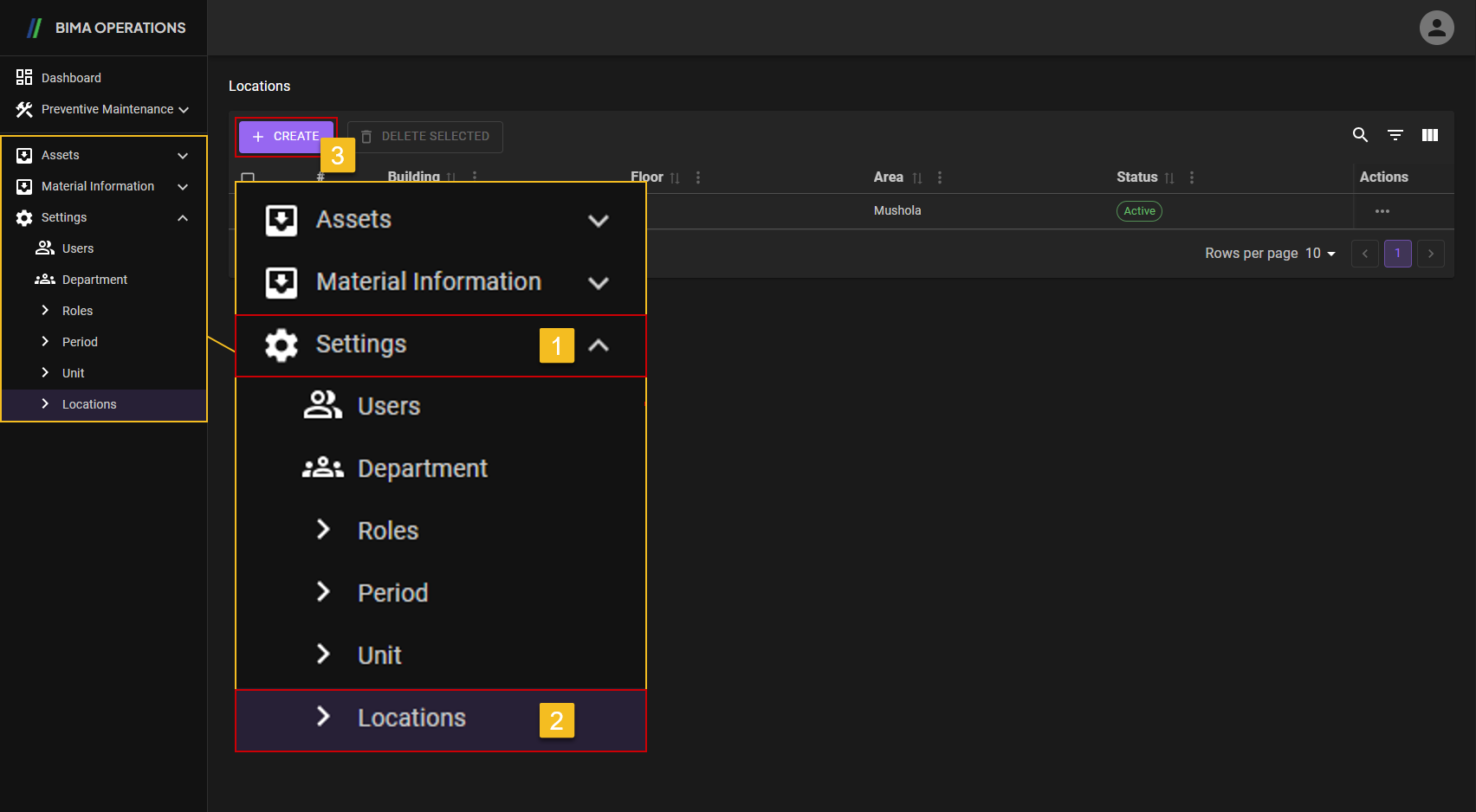Collapse the Settings section chevron

click(598, 345)
